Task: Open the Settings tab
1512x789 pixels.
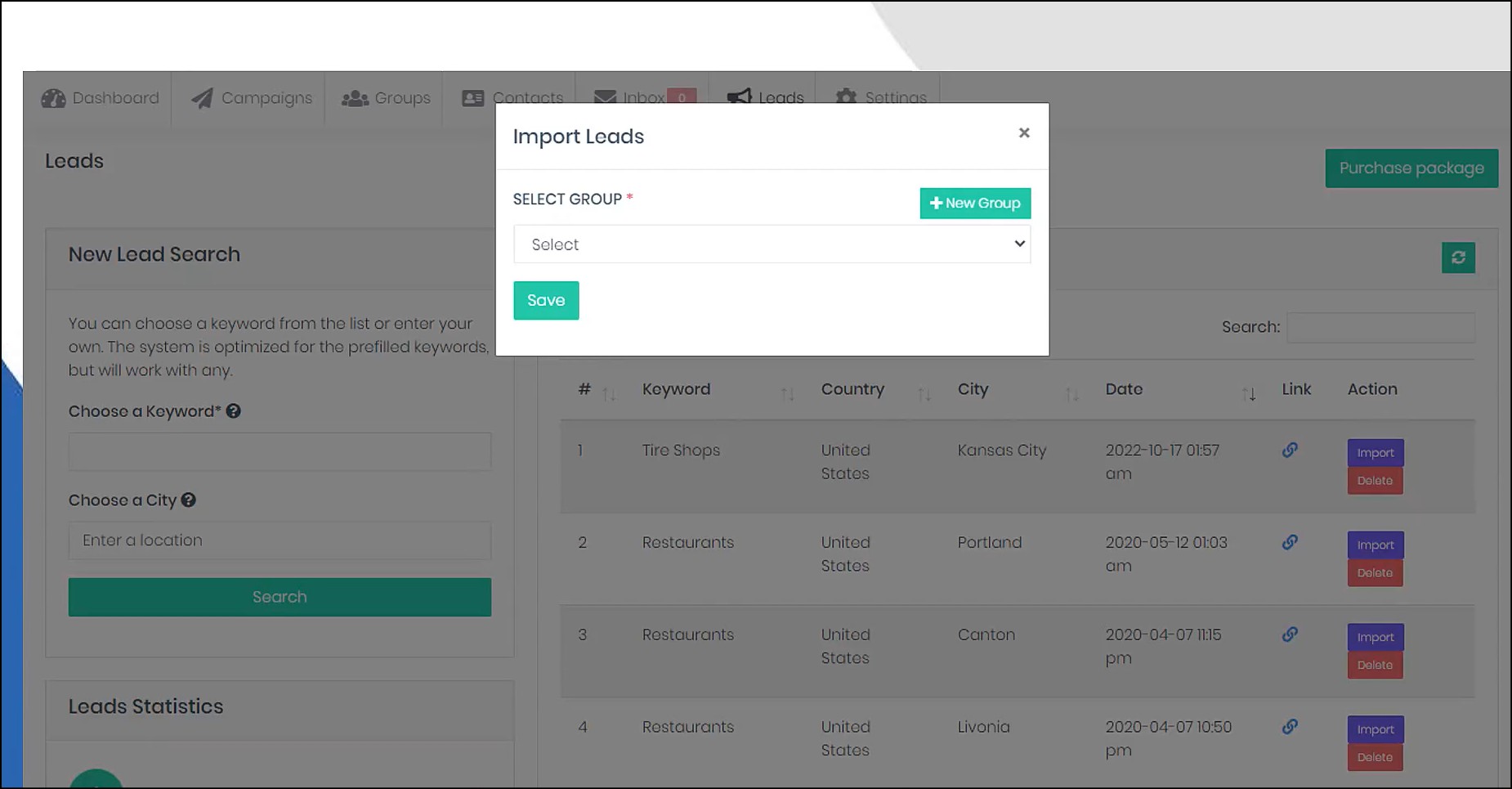Action: [881, 98]
